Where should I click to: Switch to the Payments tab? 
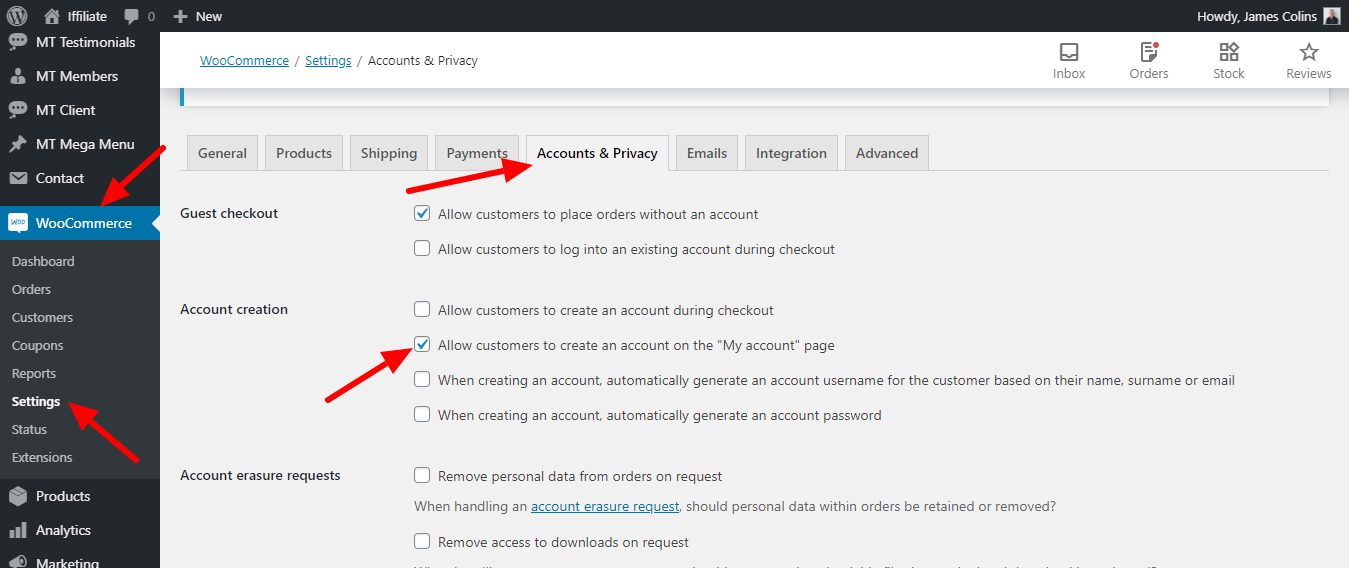coord(477,153)
